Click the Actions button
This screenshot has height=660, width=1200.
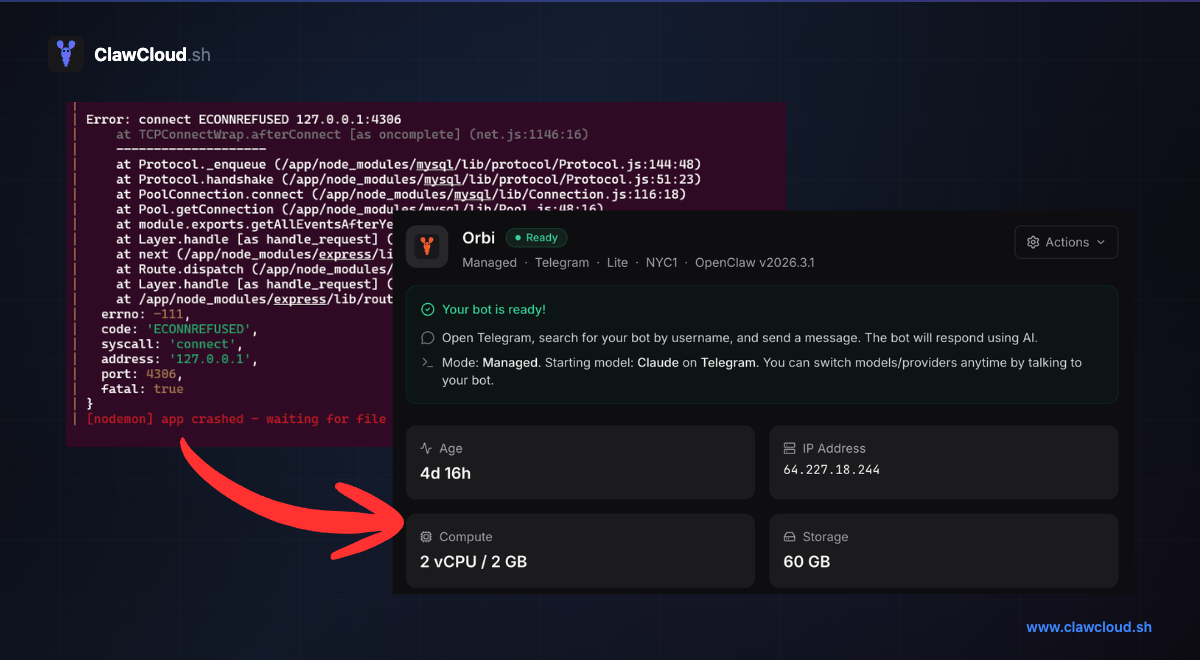click(1066, 241)
